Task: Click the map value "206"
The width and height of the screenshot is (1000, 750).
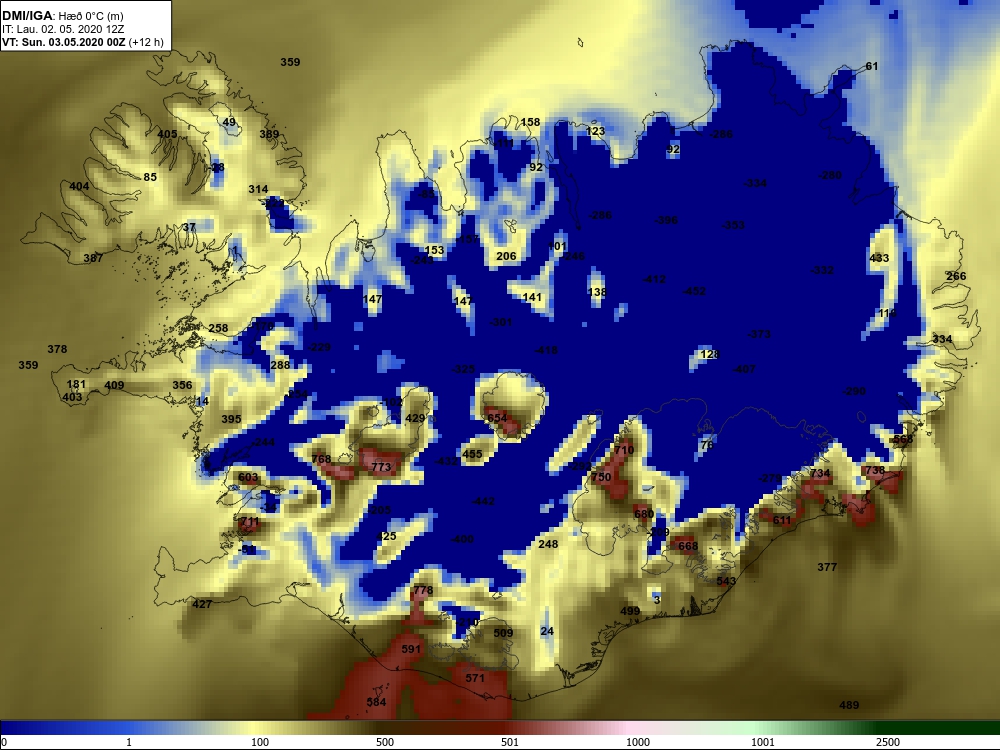Action: click(506, 256)
